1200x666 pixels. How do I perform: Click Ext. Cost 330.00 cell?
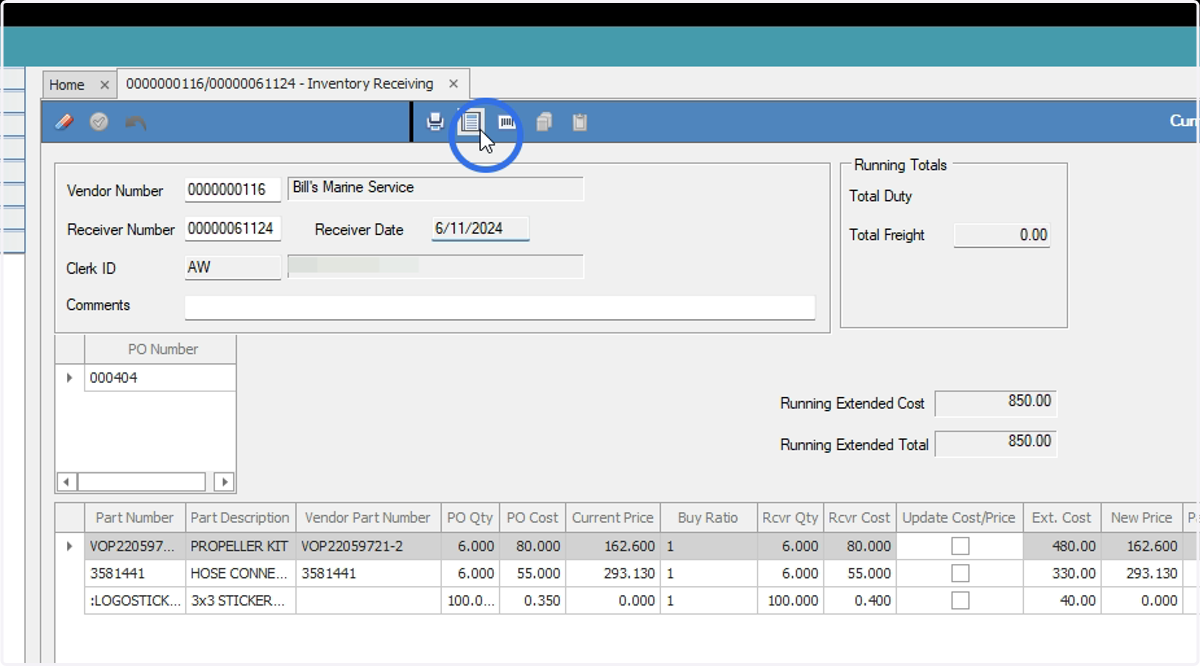point(1062,573)
